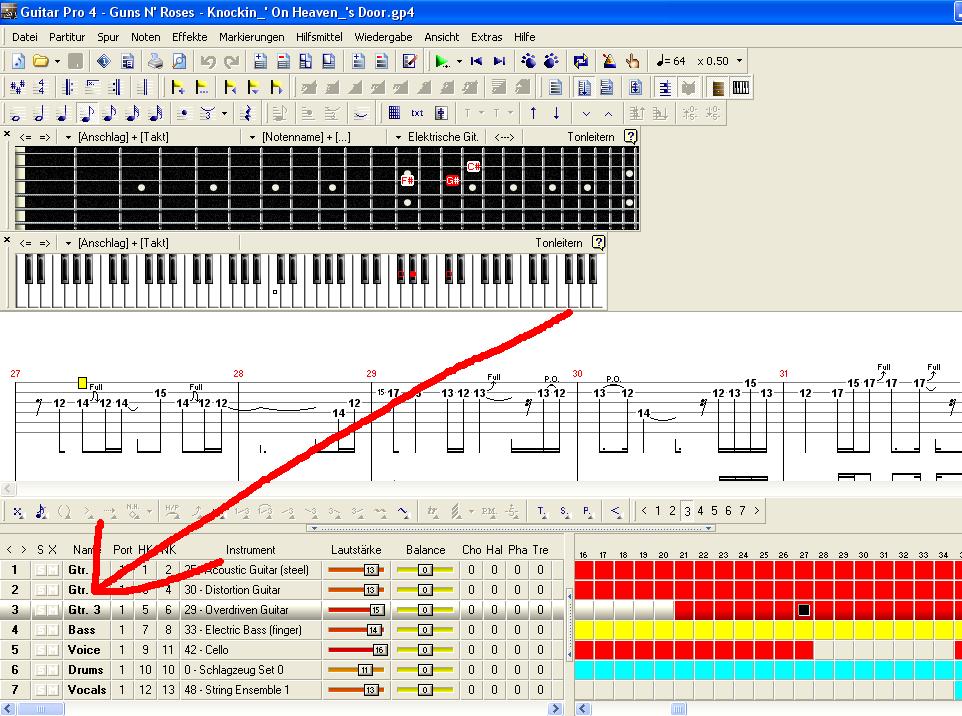The height and width of the screenshot is (716, 962).
Task: Mute the Voice track
Action: click(x=53, y=650)
